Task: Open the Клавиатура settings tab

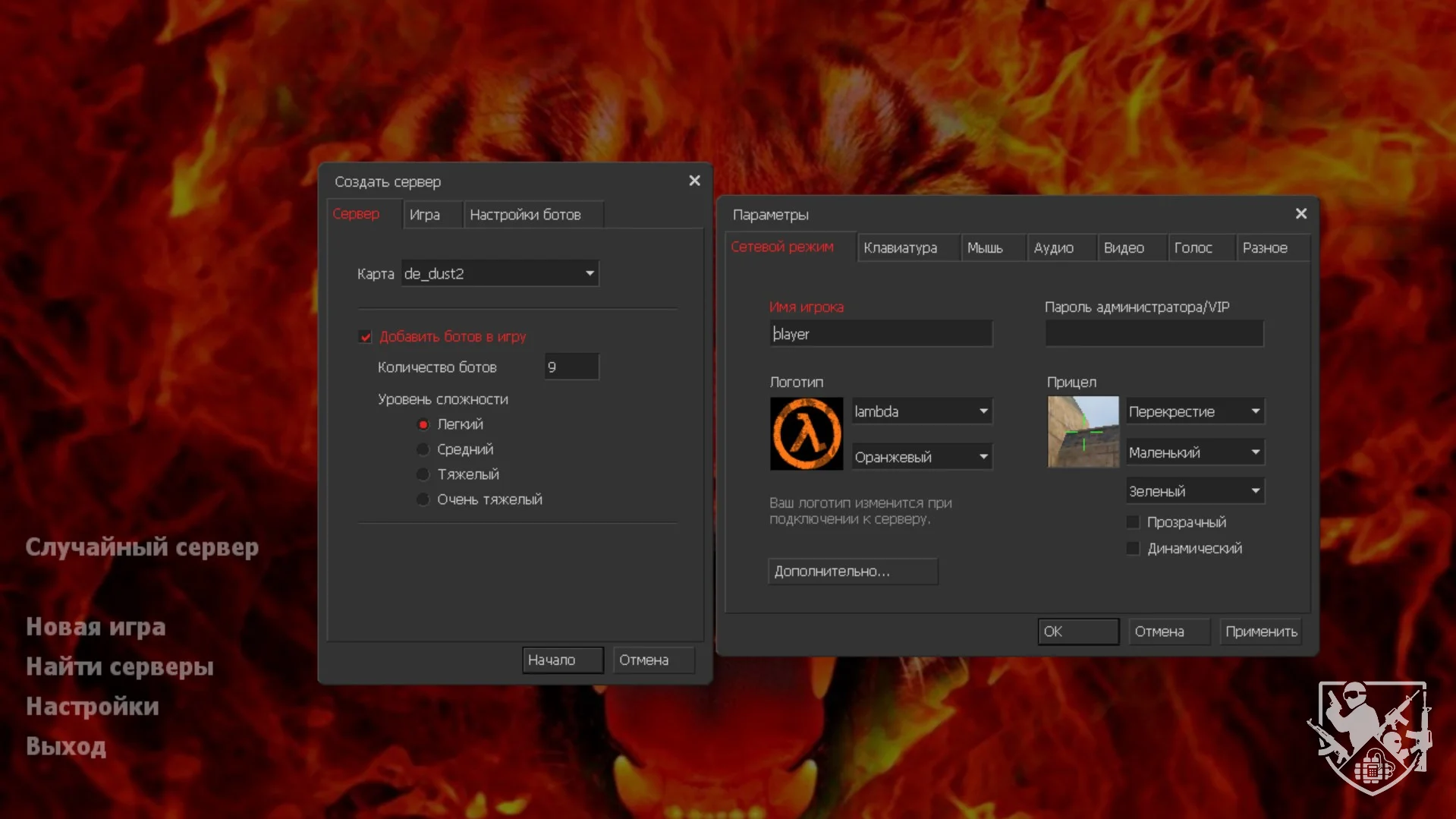Action: point(900,248)
